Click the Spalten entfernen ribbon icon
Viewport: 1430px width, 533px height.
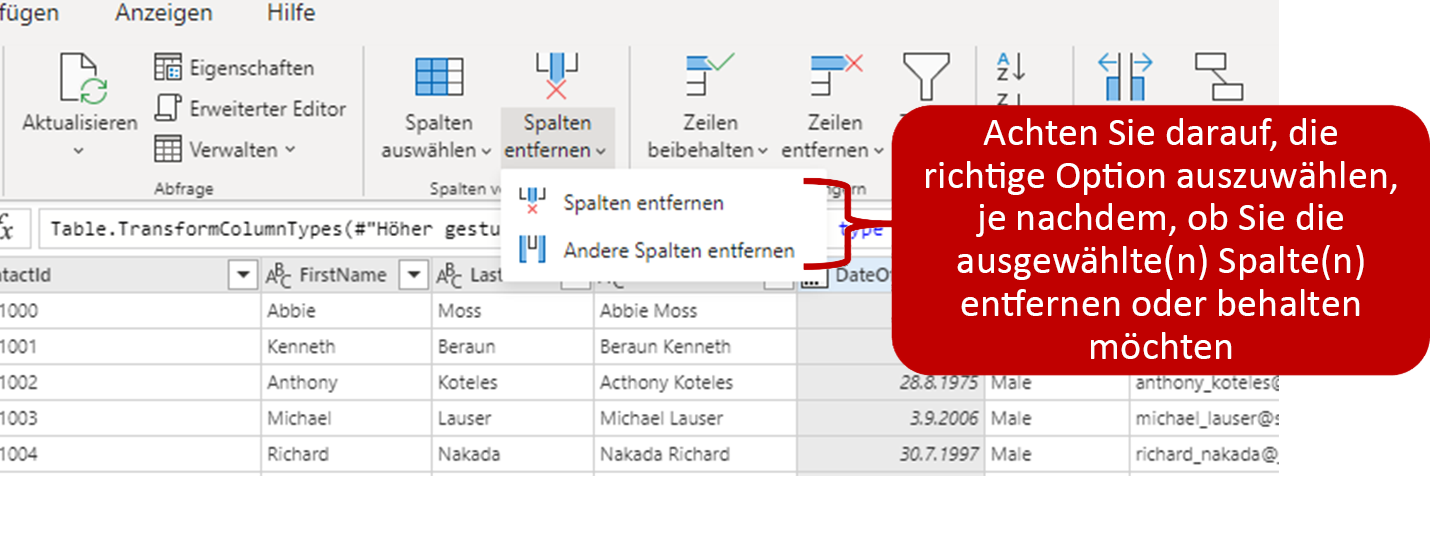(x=557, y=77)
